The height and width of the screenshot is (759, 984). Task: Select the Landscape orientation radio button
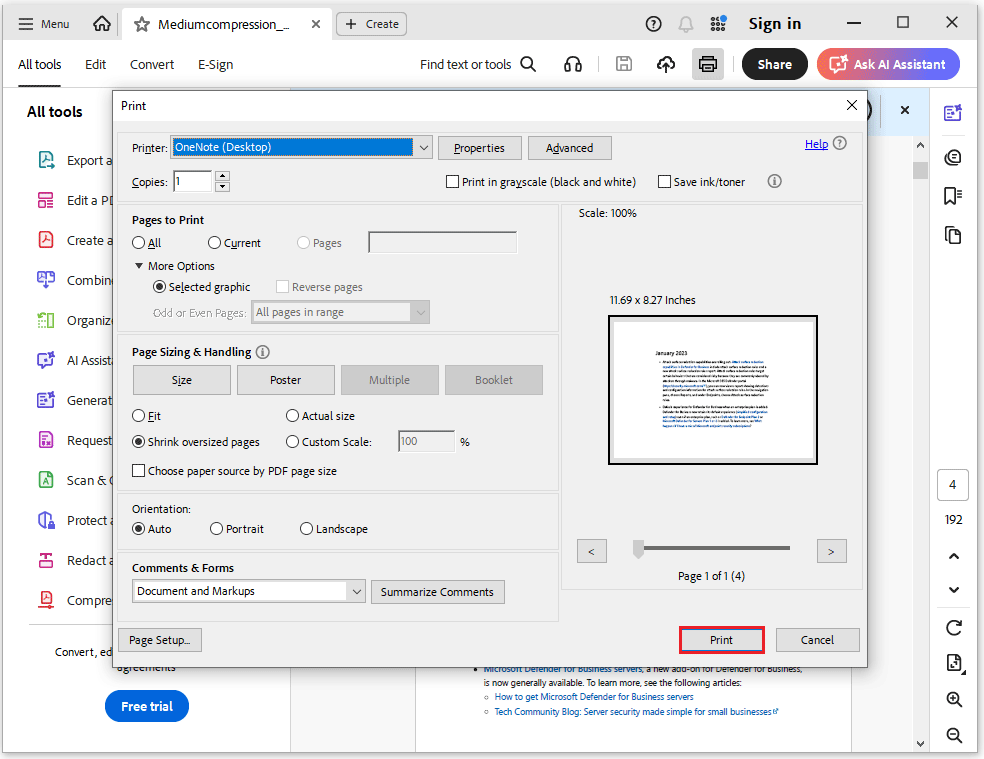coord(306,528)
